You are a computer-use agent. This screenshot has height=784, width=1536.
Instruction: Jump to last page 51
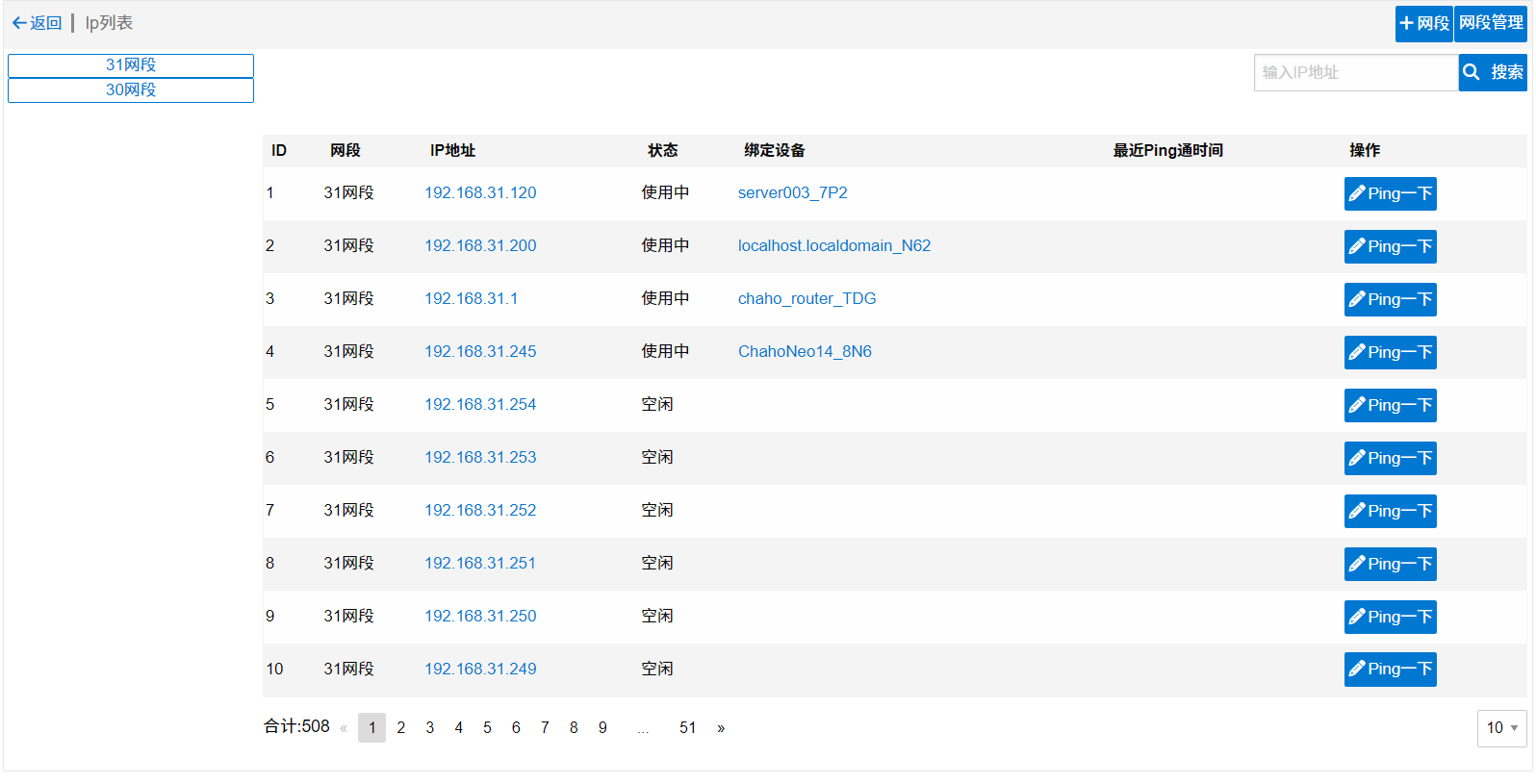pos(687,727)
